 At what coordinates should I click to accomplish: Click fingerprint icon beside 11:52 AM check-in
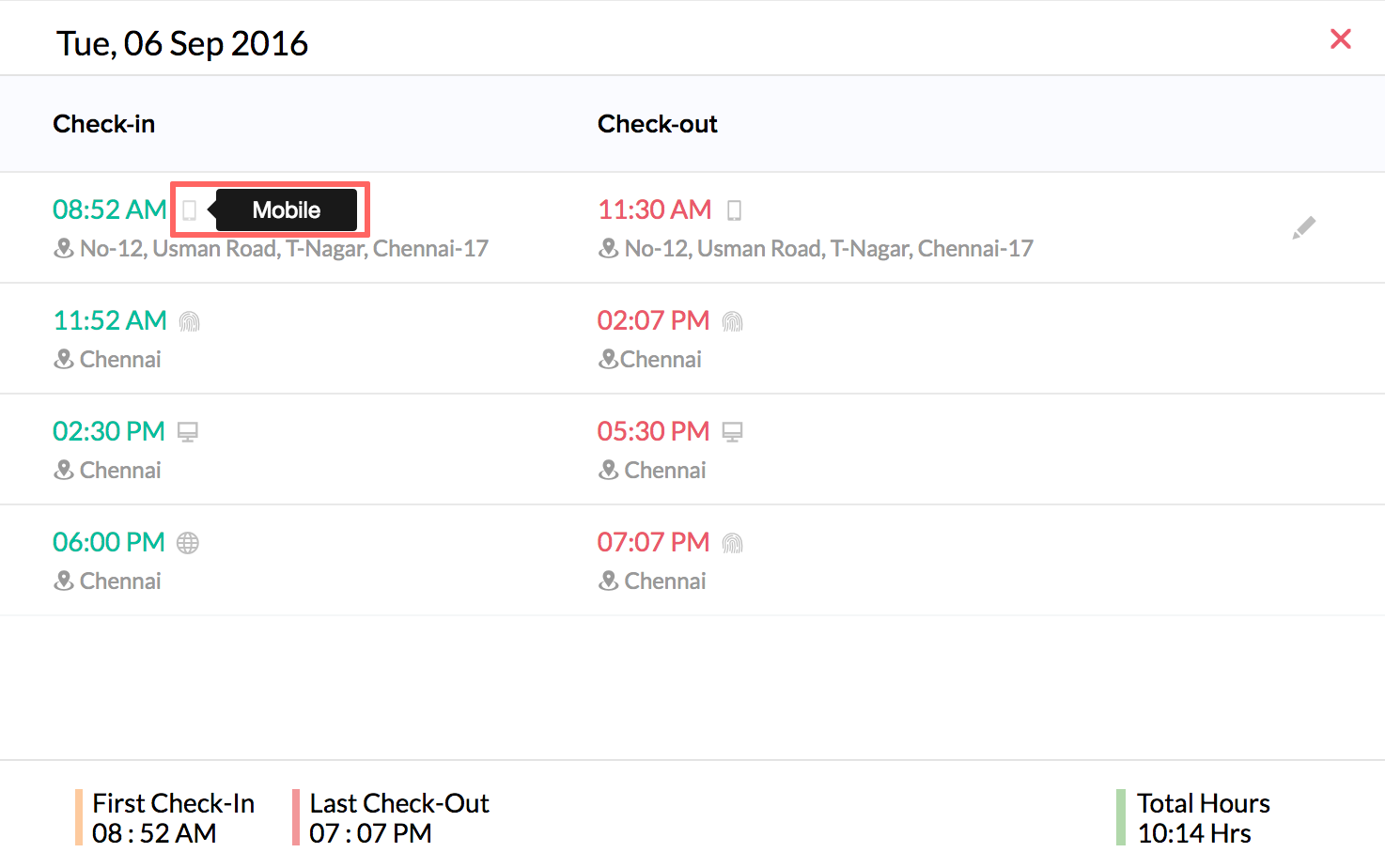189,322
